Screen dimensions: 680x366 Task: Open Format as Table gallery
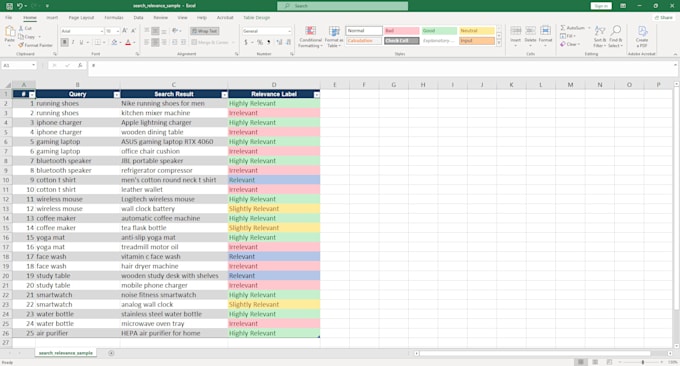pos(334,36)
